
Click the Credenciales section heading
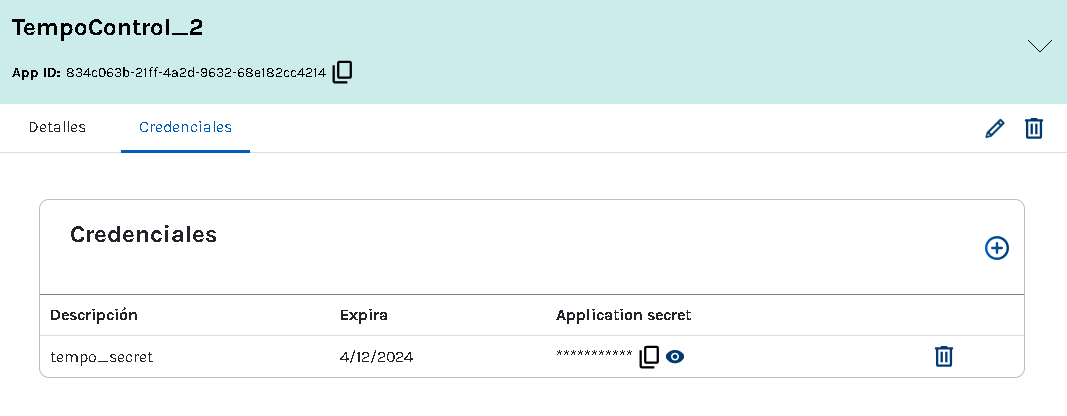(144, 235)
